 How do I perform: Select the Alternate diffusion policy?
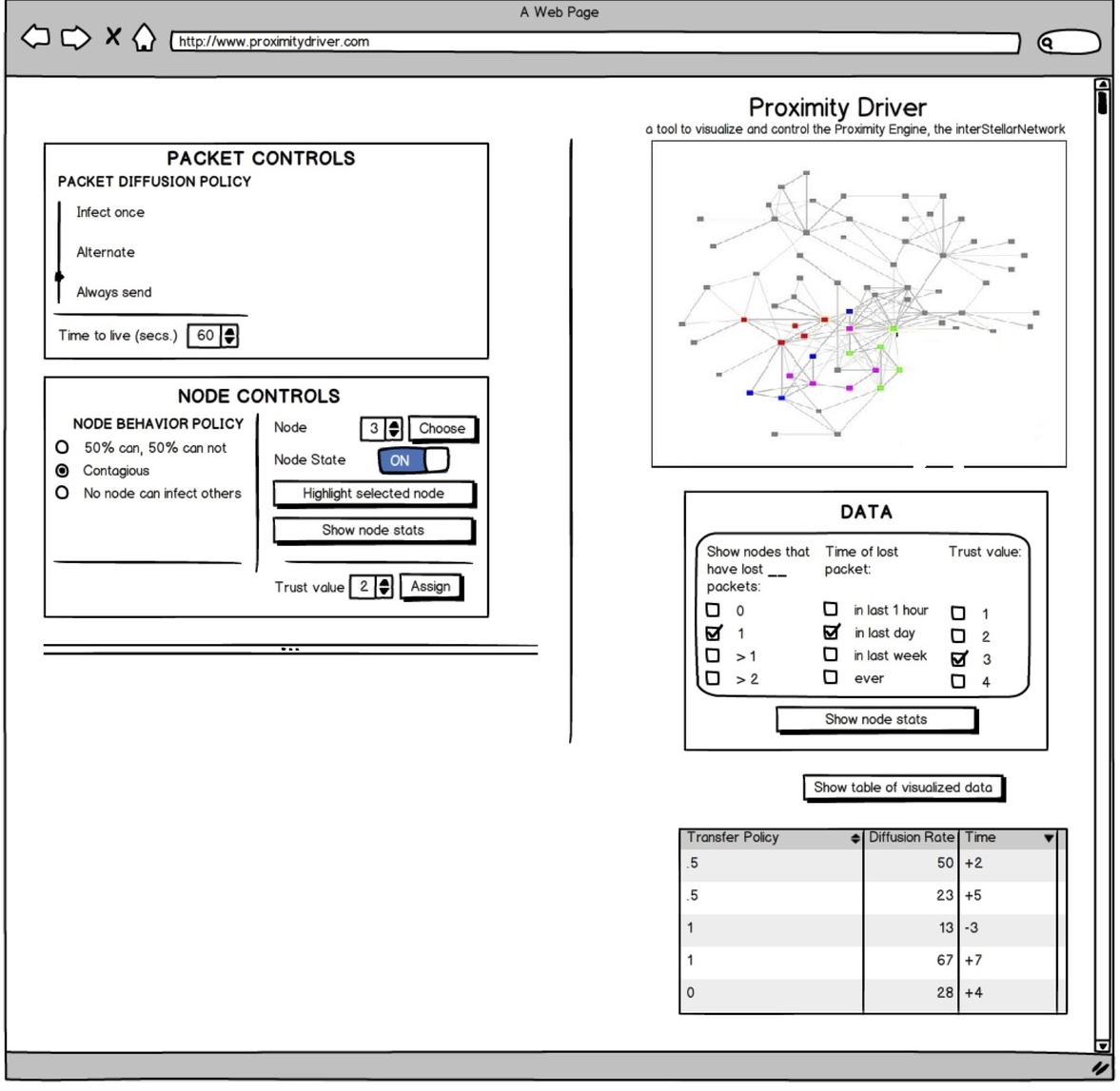click(105, 252)
